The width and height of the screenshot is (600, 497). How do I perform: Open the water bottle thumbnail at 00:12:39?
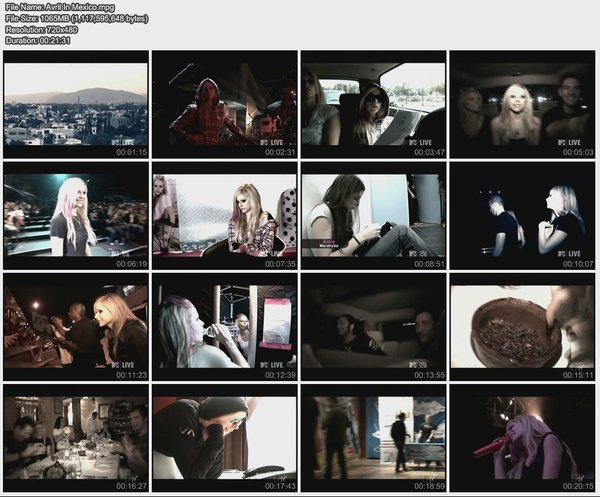[x=225, y=327]
